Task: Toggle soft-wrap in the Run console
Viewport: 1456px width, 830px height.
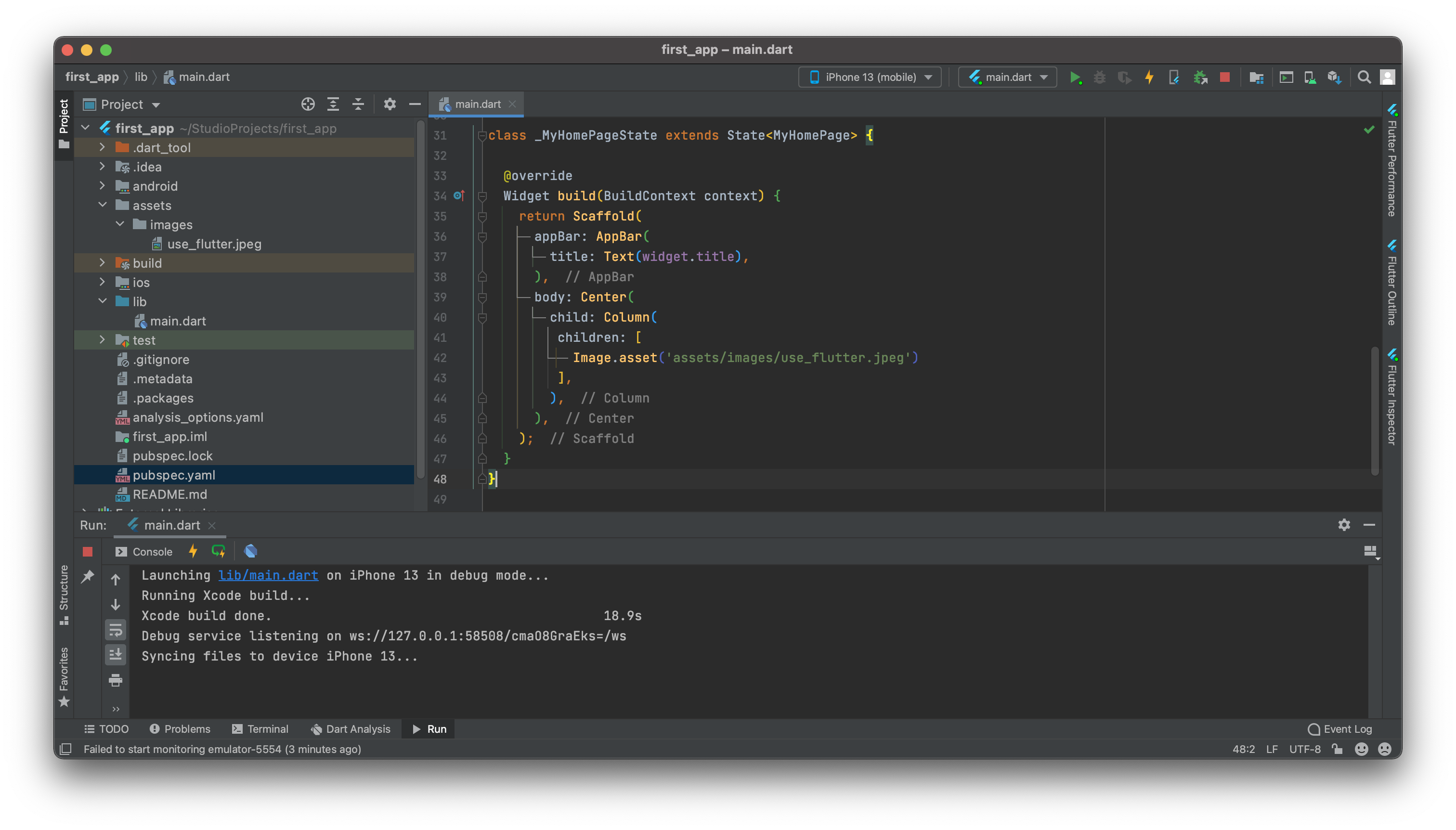Action: pos(116,630)
